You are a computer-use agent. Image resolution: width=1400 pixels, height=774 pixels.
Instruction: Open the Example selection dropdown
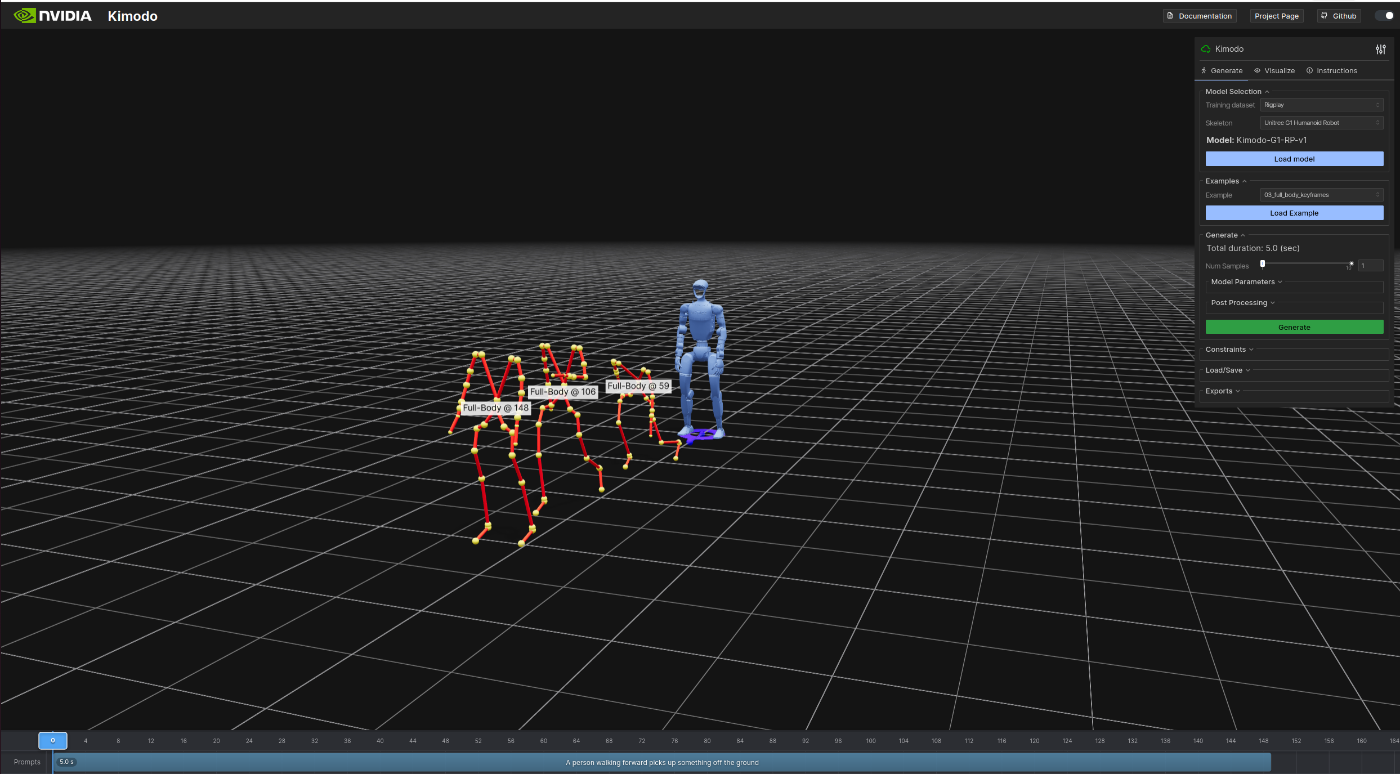(1321, 195)
